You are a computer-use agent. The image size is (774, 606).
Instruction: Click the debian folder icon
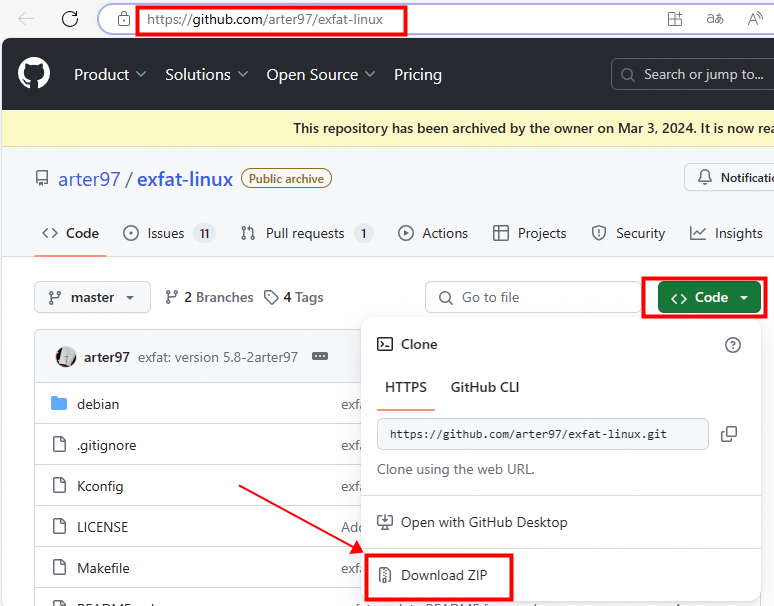coord(59,403)
